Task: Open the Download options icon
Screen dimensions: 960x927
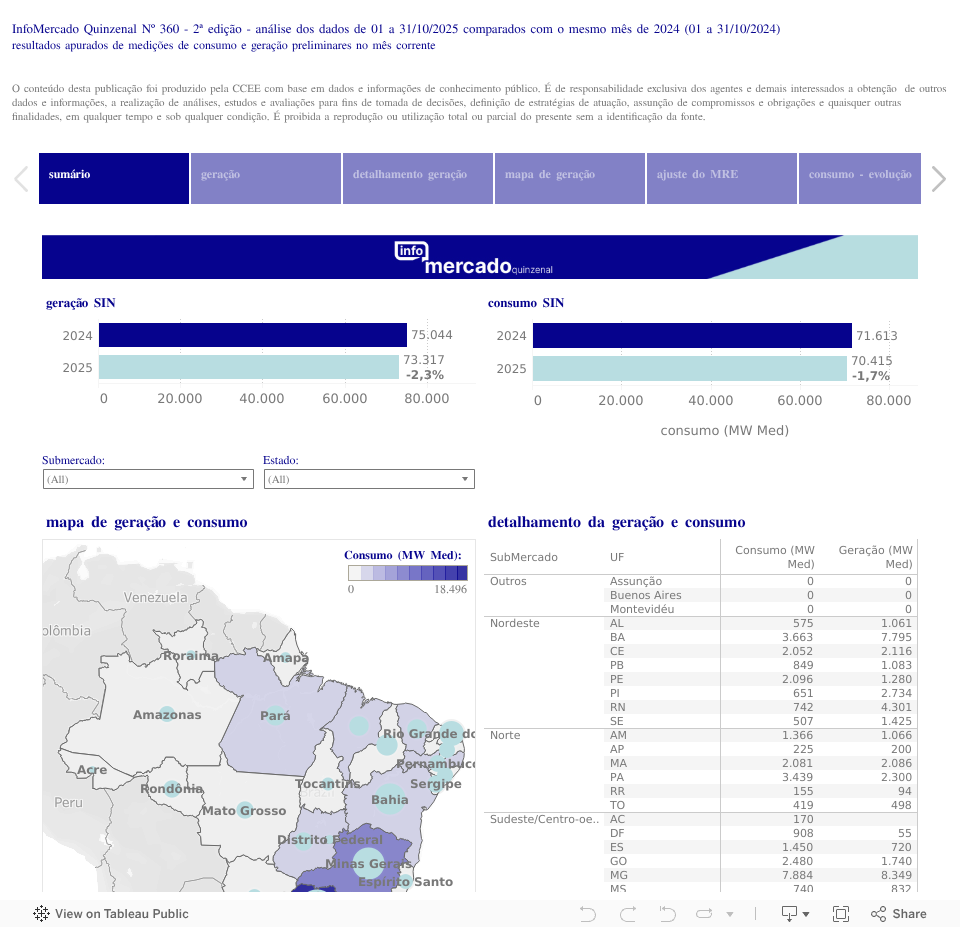Action: (790, 913)
